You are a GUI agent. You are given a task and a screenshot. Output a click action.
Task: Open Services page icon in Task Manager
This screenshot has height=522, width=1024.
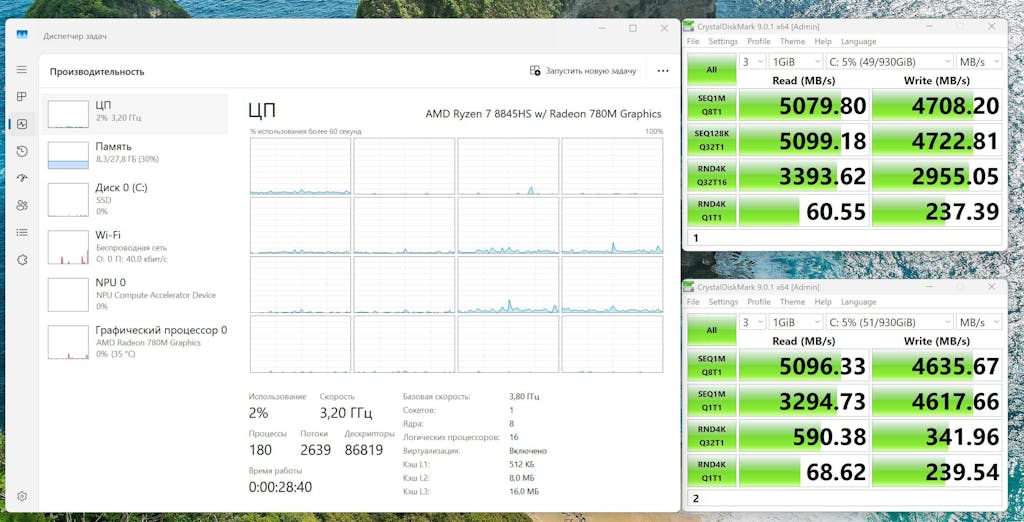tap(22, 259)
